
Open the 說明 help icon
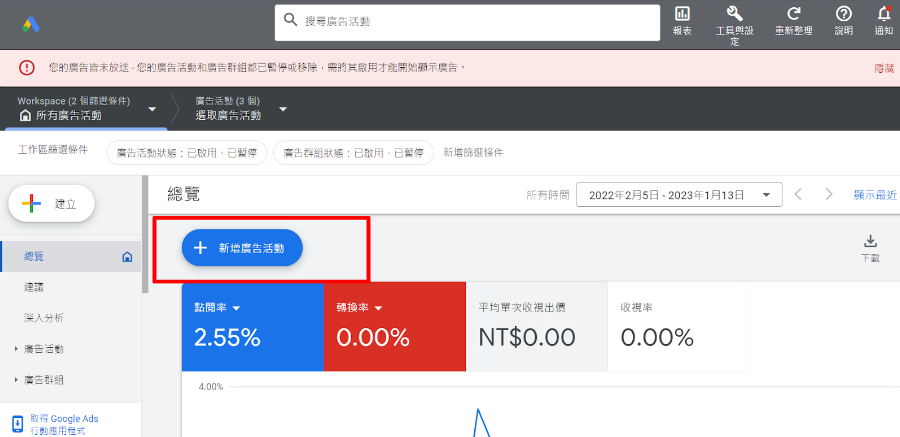pos(843,14)
